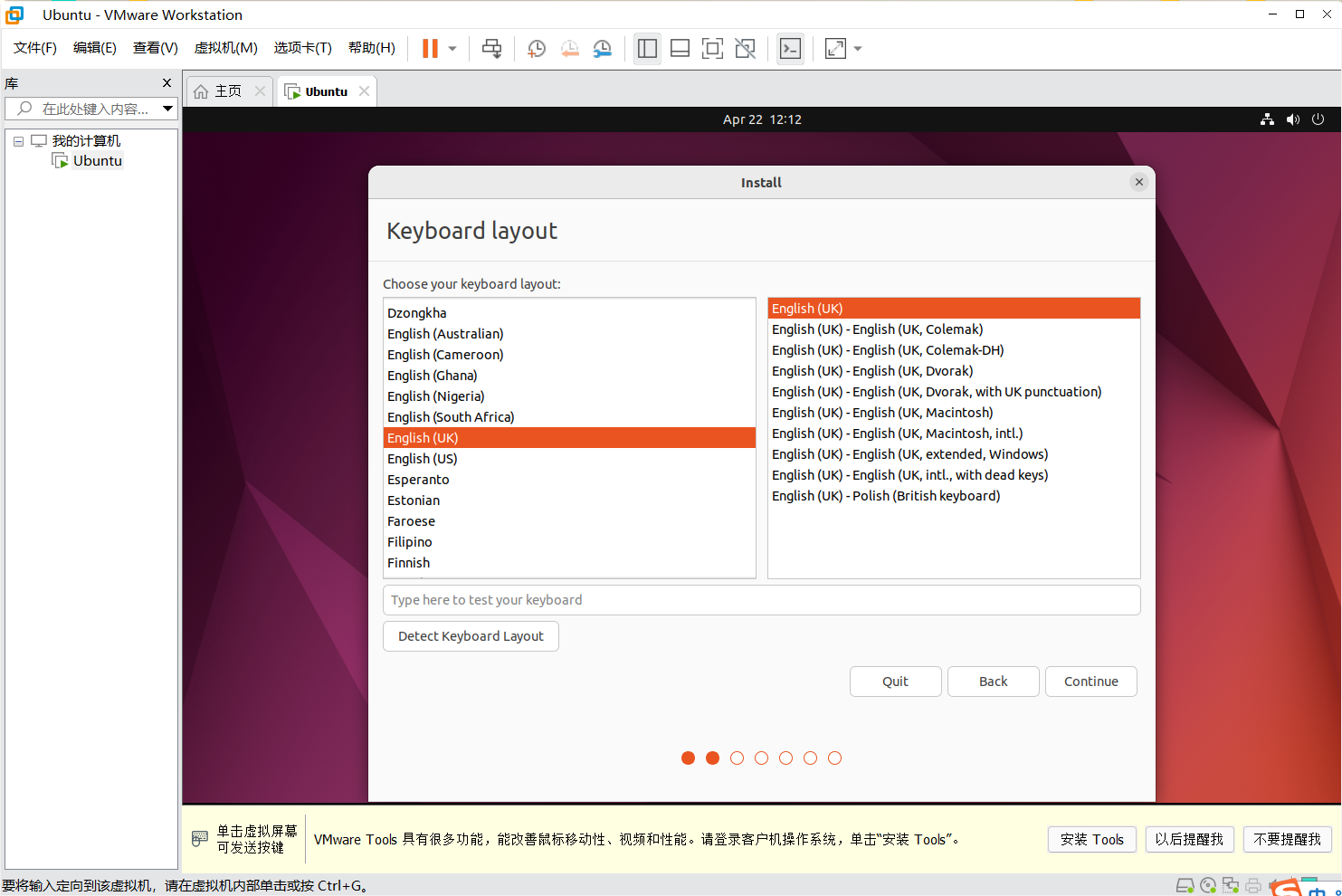Close the 主页 tab
The height and width of the screenshot is (896, 1342).
click(260, 91)
